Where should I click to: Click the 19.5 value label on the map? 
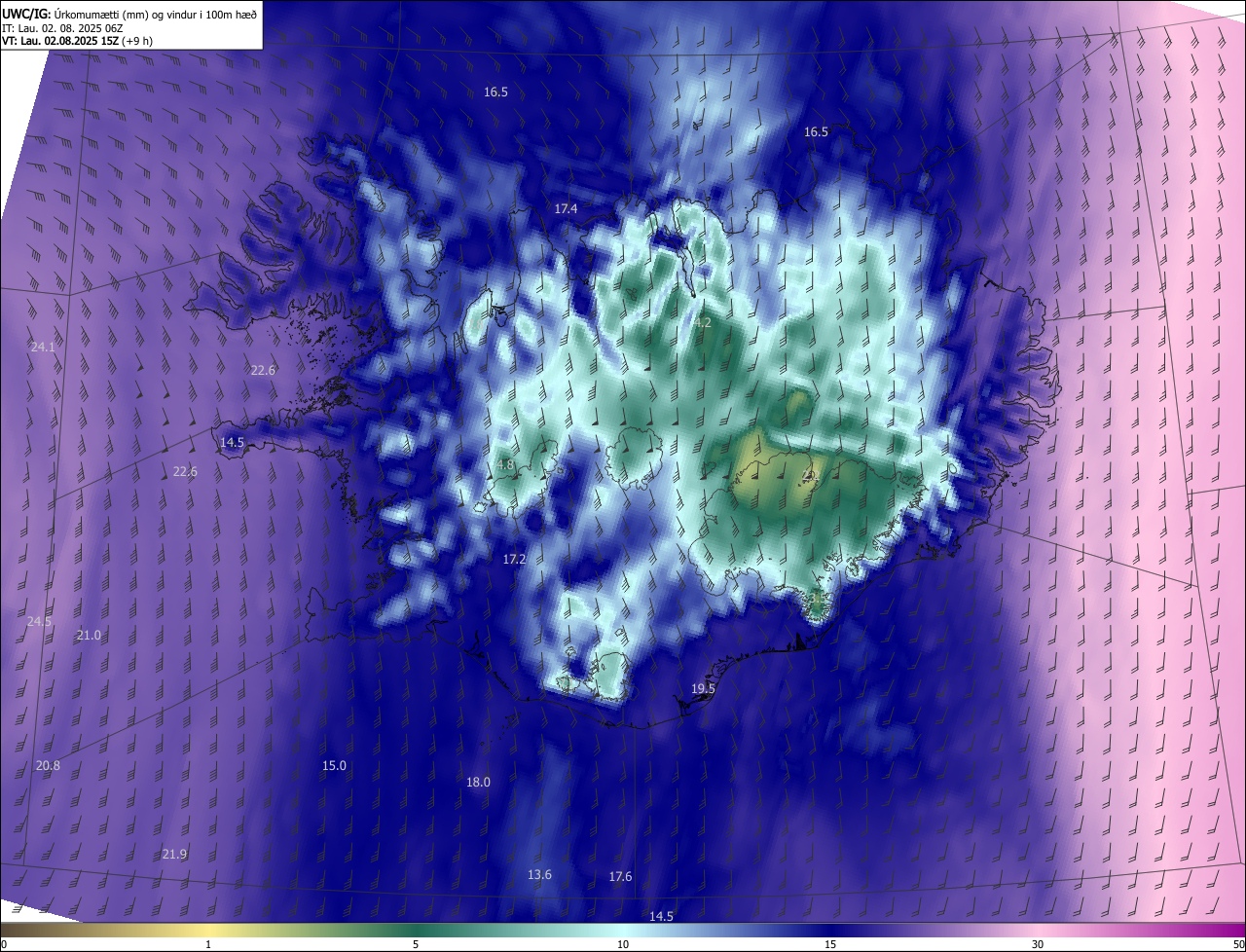pos(703,689)
